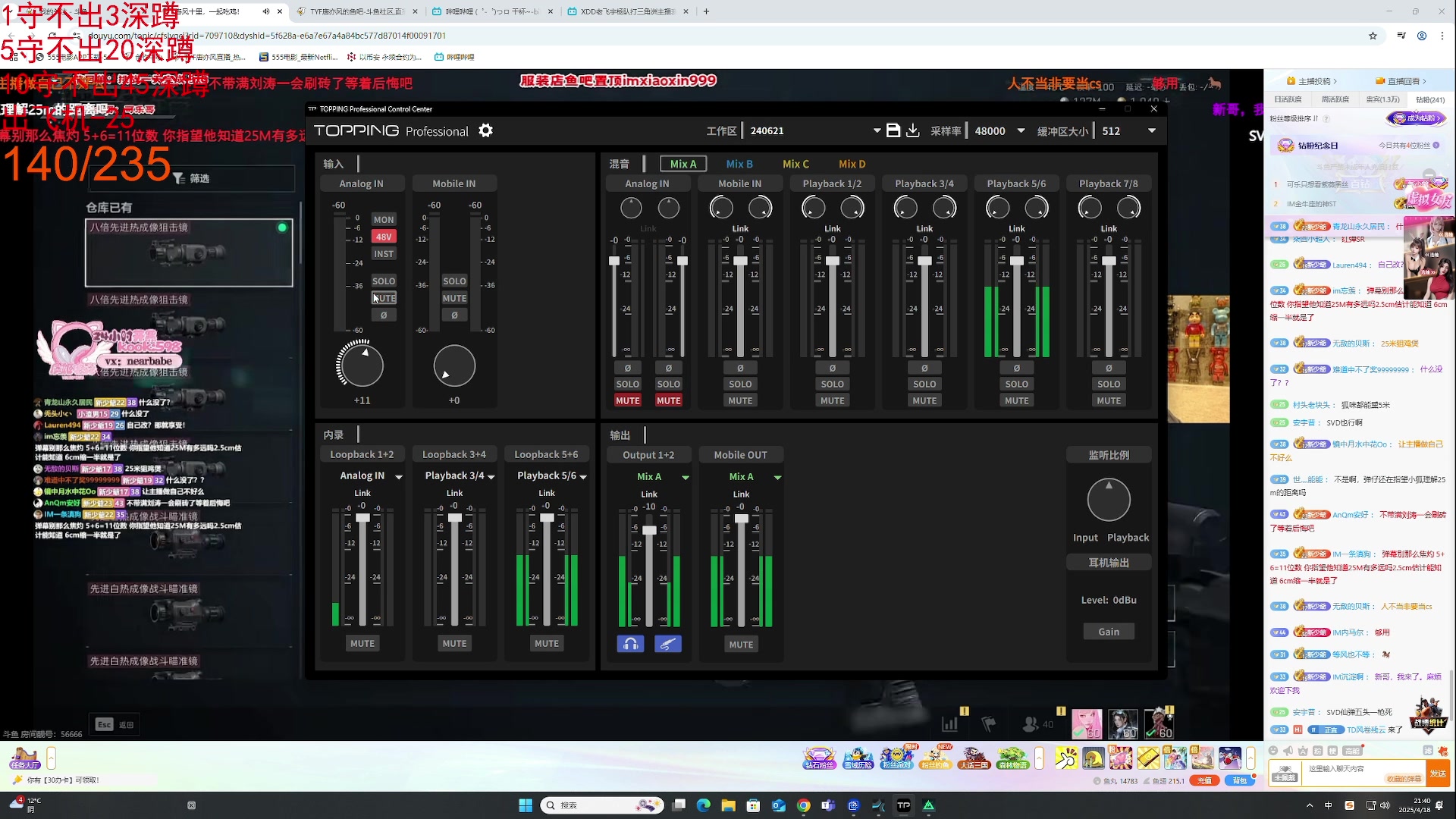1456x819 pixels.
Task: Save the current workspace preset
Action: pyautogui.click(x=893, y=130)
